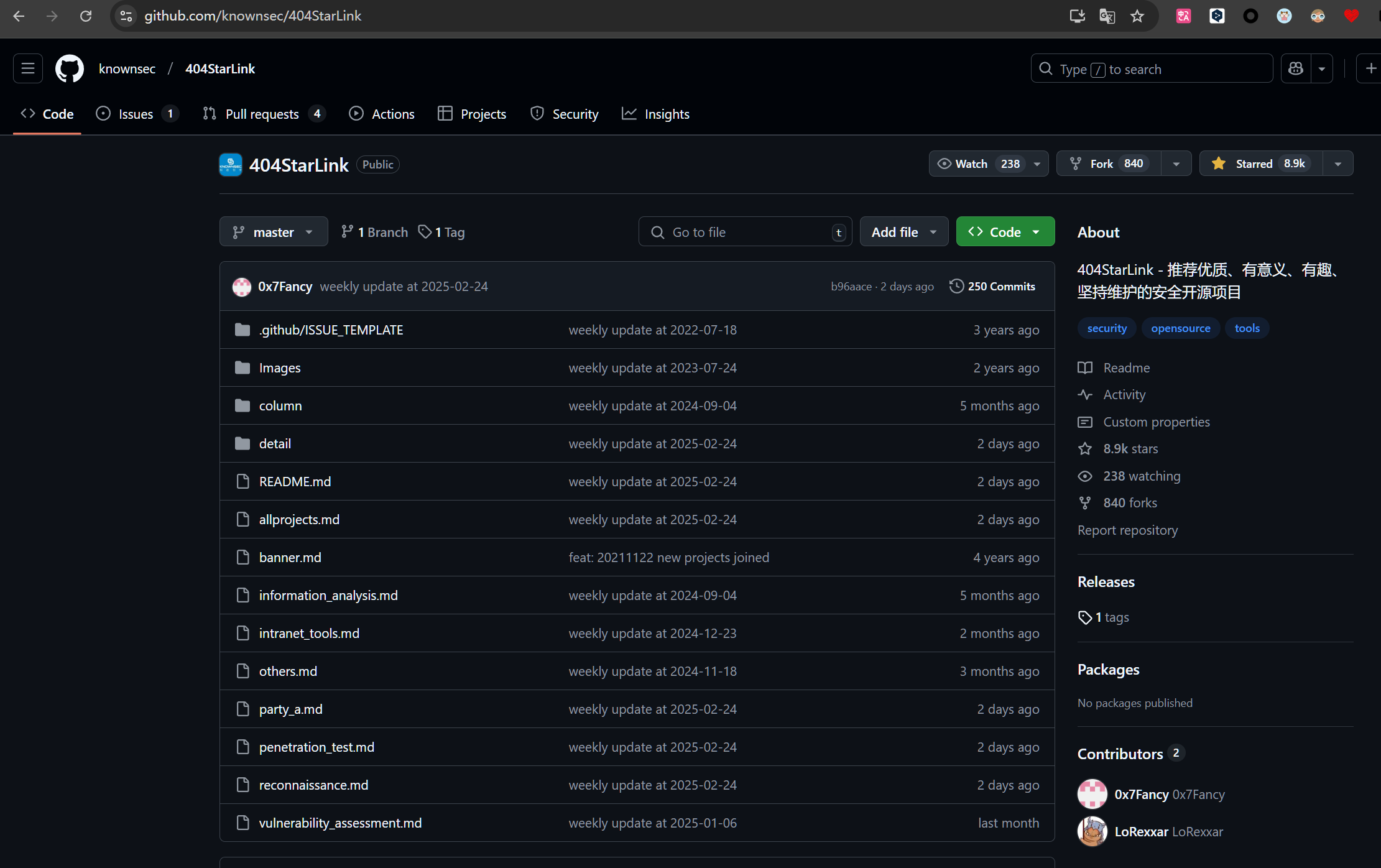Switch to the Pull requests tab
1381x868 pixels.
tap(262, 114)
